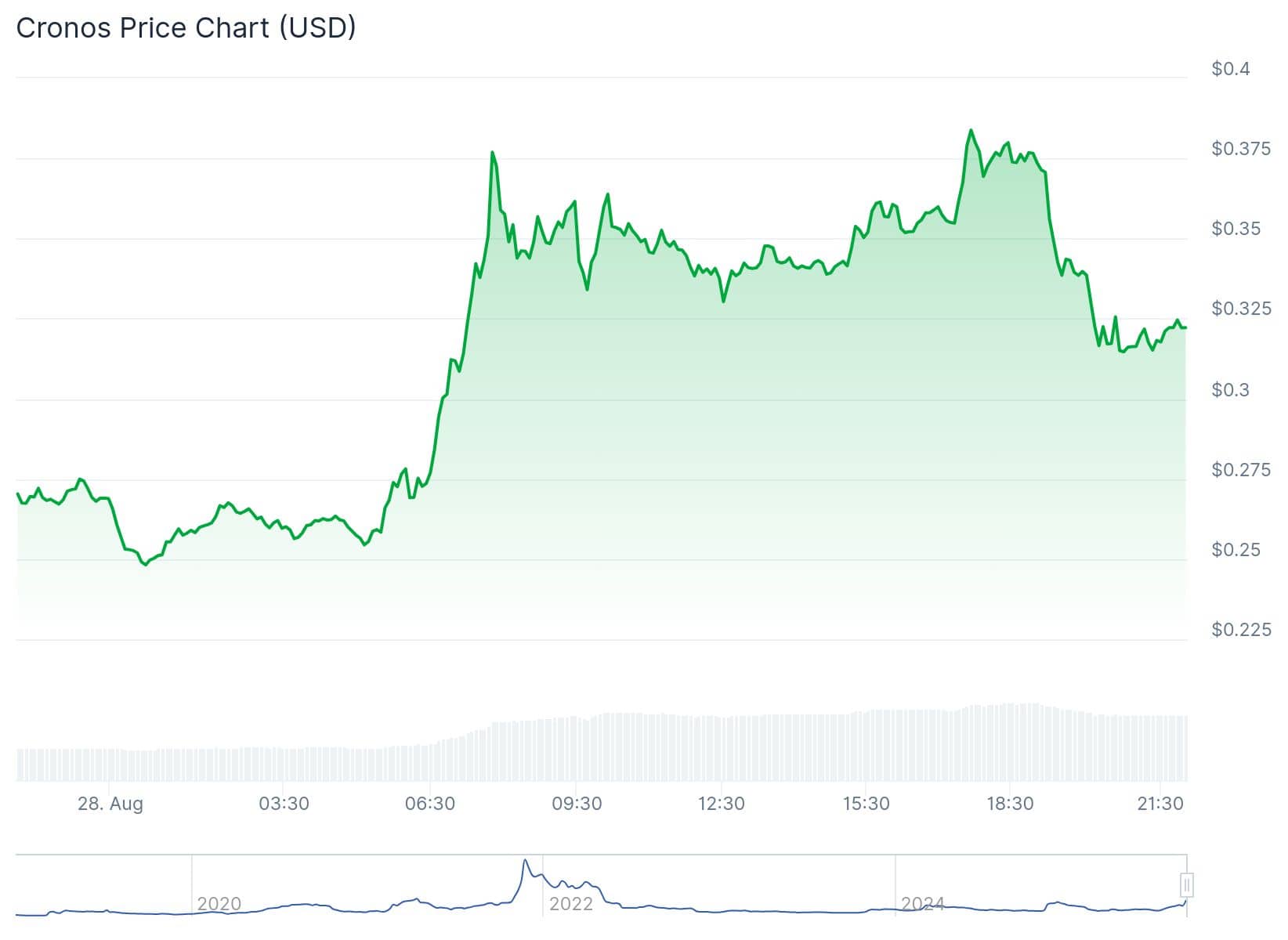This screenshot has width=1288, height=940.
Task: Click the 03:30 time axis label
Action: (x=284, y=804)
